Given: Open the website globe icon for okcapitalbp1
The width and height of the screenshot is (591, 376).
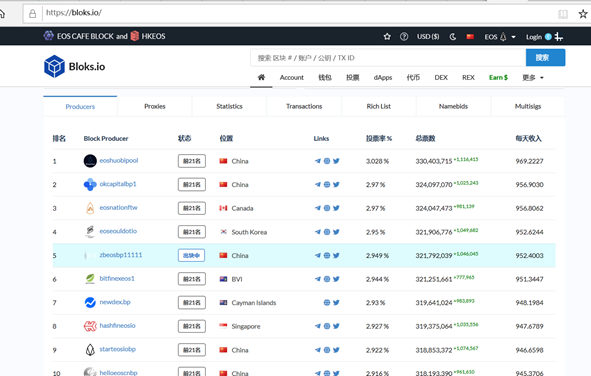Looking at the screenshot, I should 327,185.
